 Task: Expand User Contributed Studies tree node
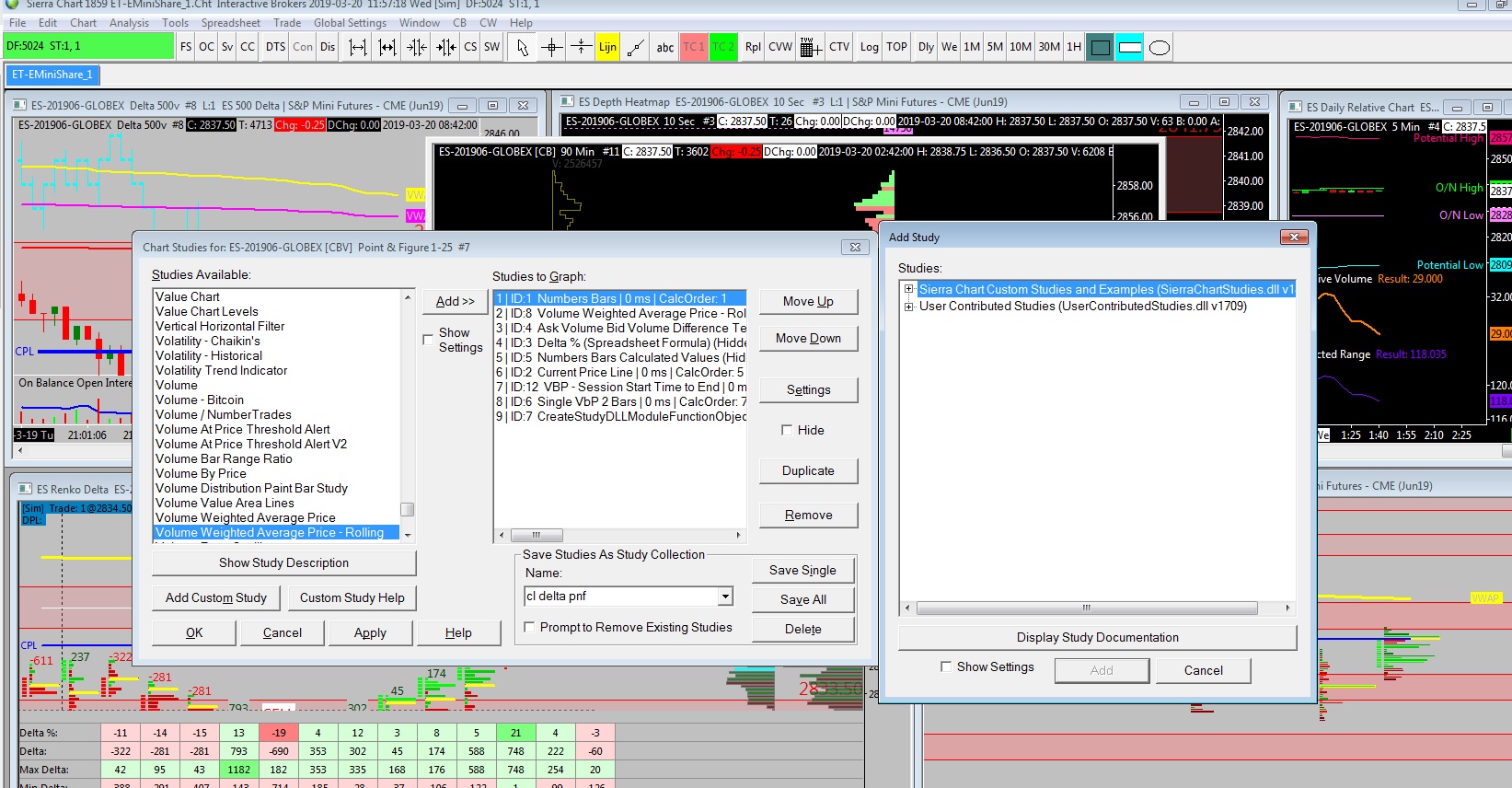[909, 307]
